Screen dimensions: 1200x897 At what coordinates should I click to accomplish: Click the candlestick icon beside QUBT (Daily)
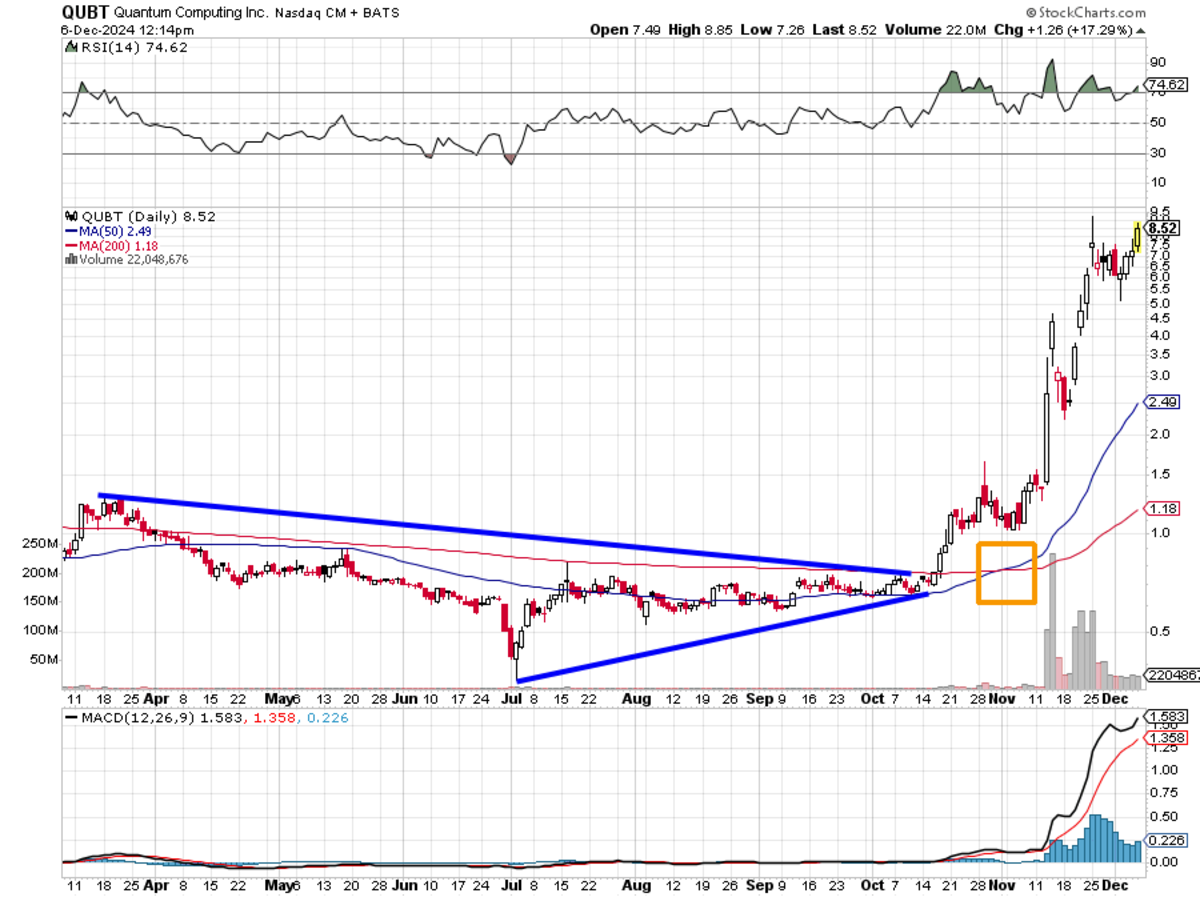point(70,216)
